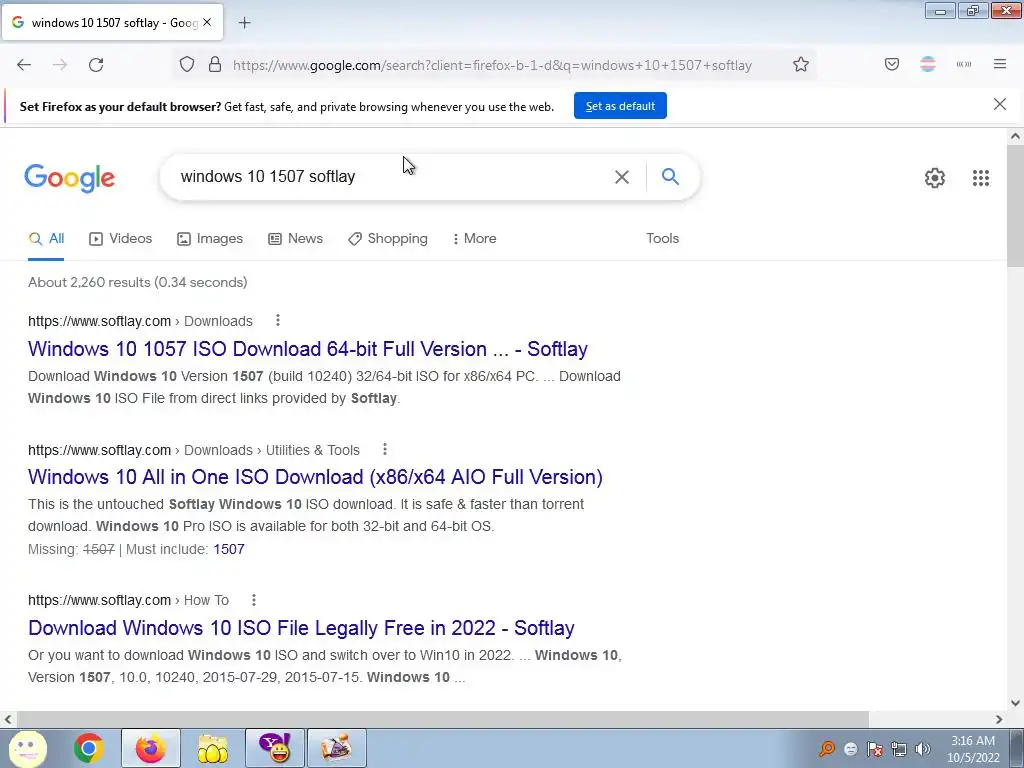Launch Chrome from the taskbar
Viewport: 1024px width, 768px height.
[89, 748]
